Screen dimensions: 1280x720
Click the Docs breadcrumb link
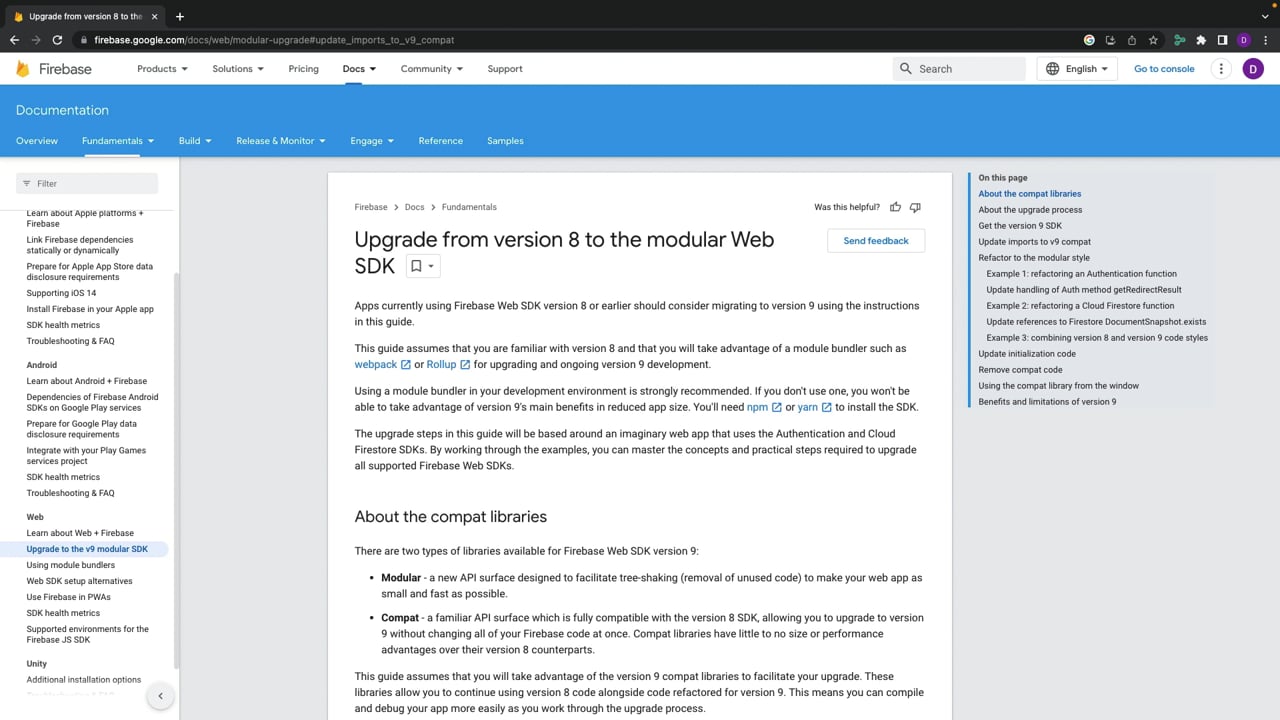[x=414, y=207]
